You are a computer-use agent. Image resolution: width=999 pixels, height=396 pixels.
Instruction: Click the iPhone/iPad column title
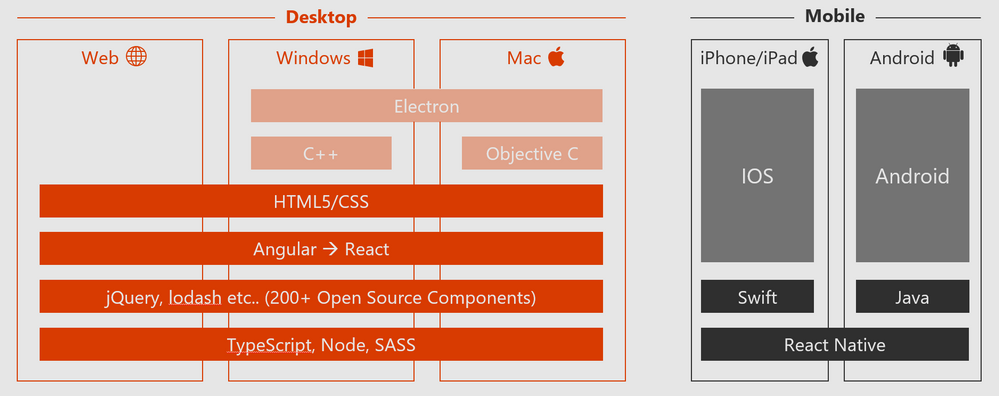(749, 58)
